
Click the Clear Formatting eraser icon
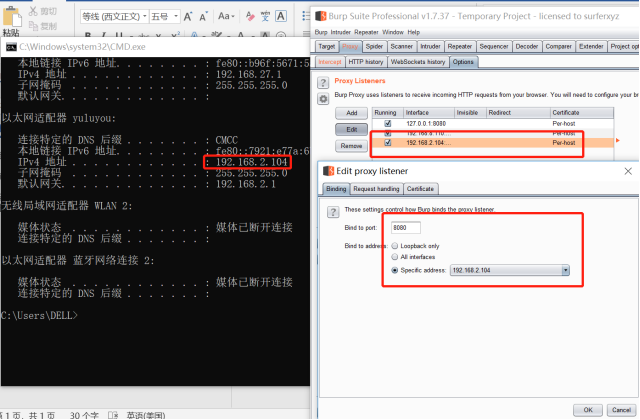[x=250, y=16]
